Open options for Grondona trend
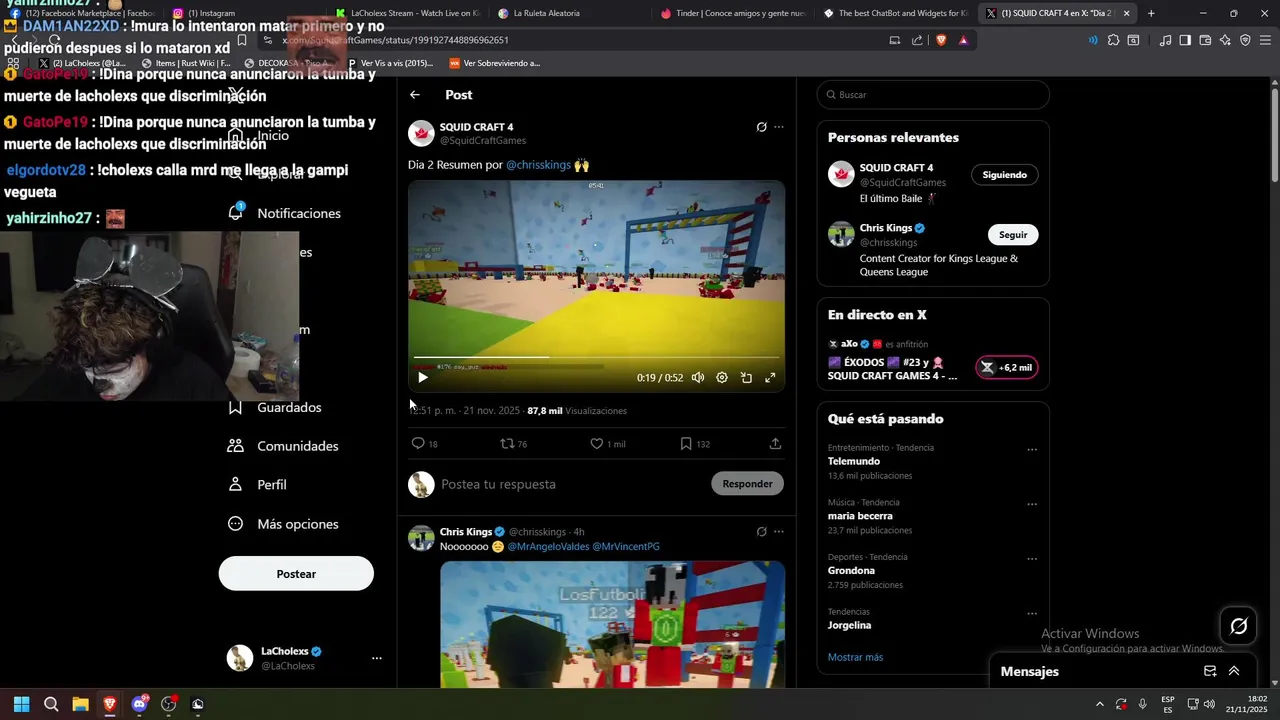 pyautogui.click(x=1032, y=559)
